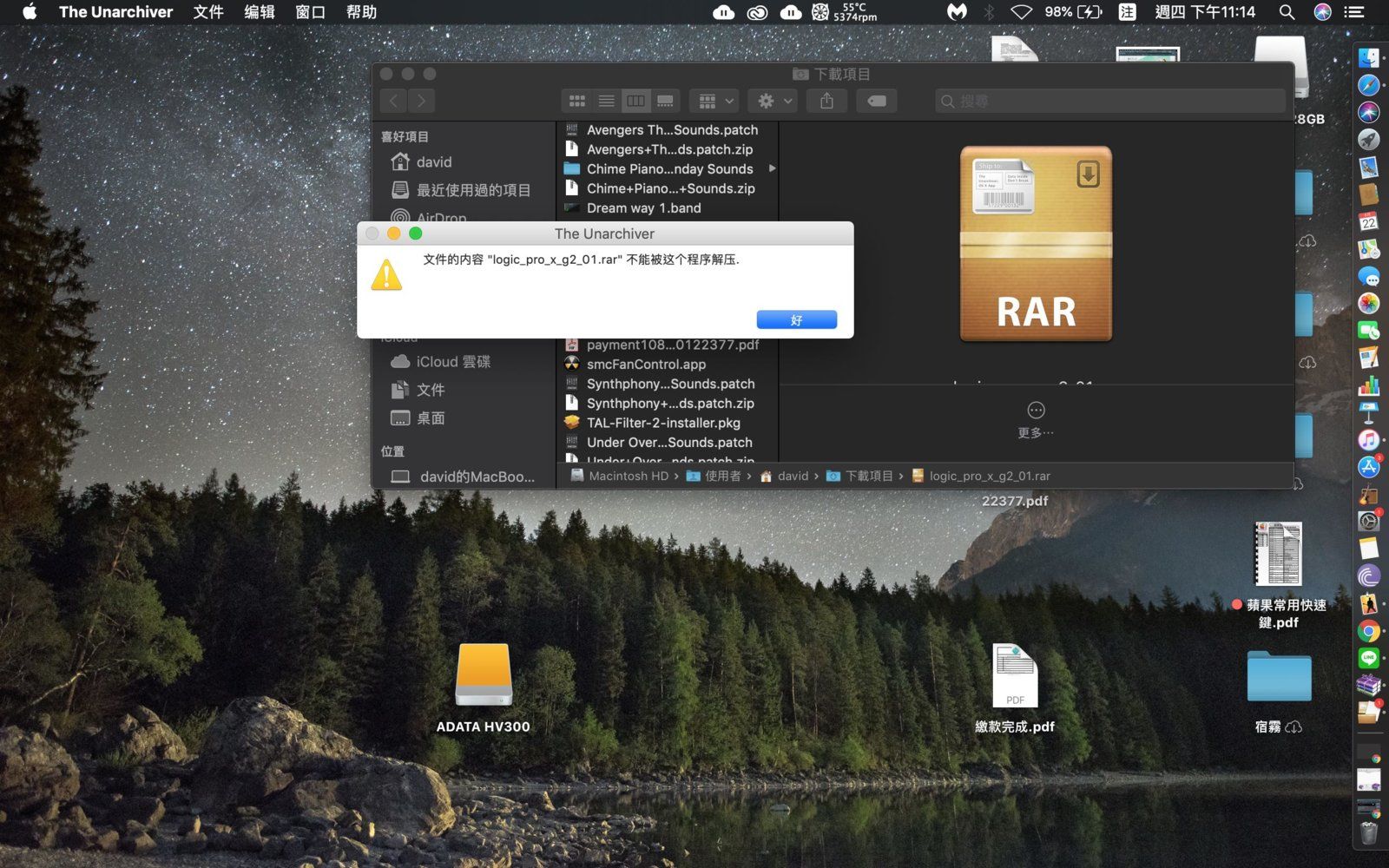This screenshot has height=868, width=1389.
Task: Open Safari from the Dock
Action: coord(1369,85)
